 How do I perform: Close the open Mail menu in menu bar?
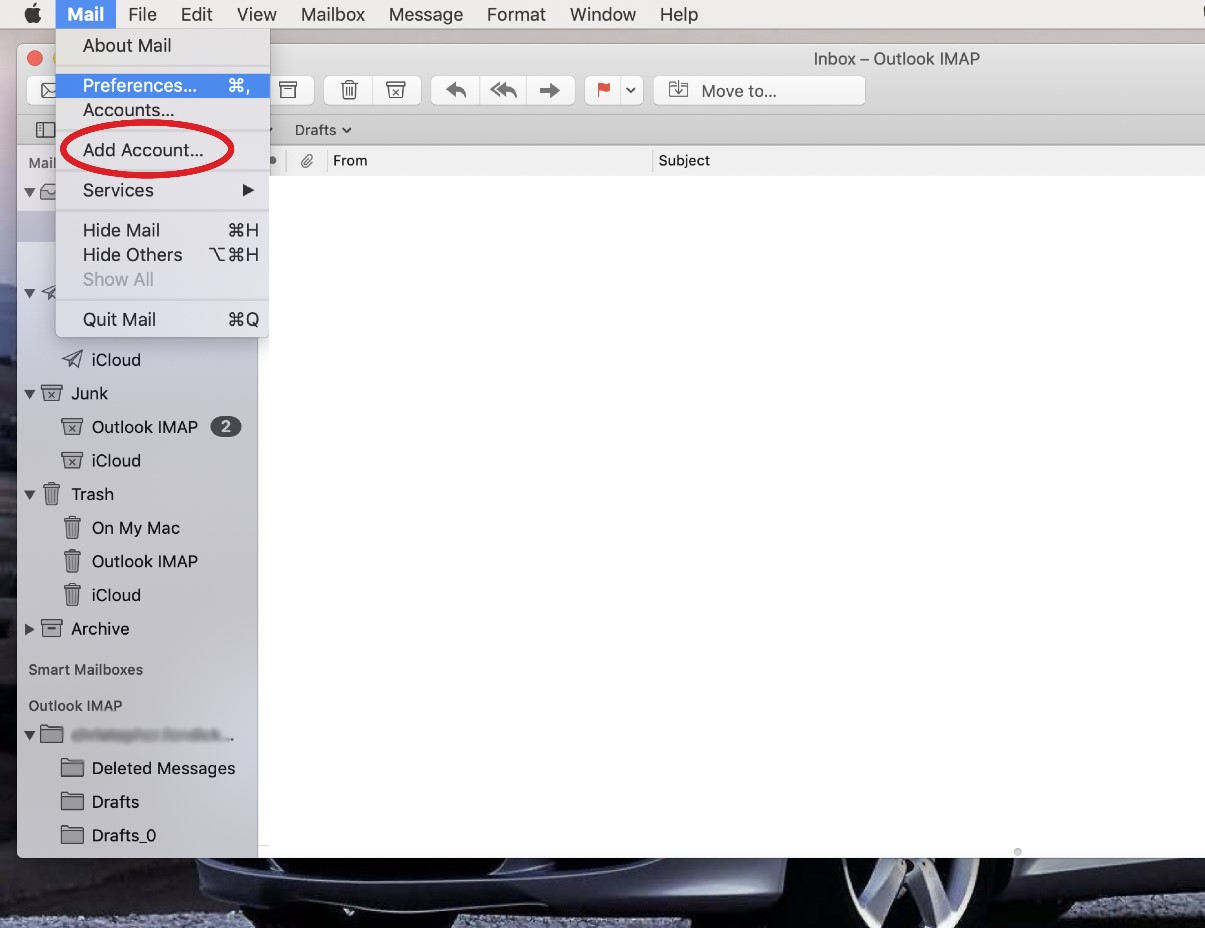(86, 14)
